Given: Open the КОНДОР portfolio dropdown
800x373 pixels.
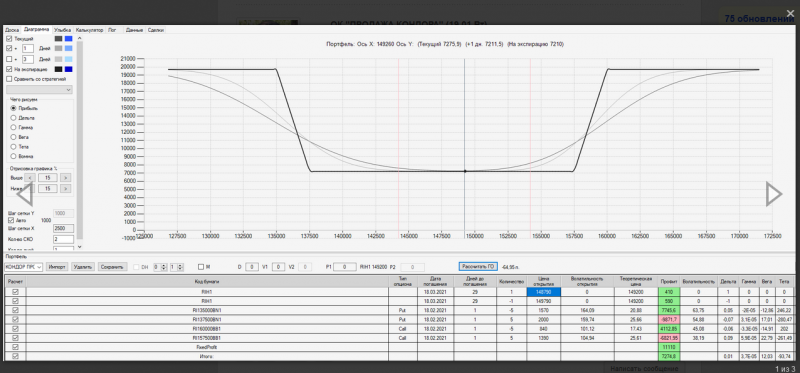Looking at the screenshot, I should click(23, 267).
